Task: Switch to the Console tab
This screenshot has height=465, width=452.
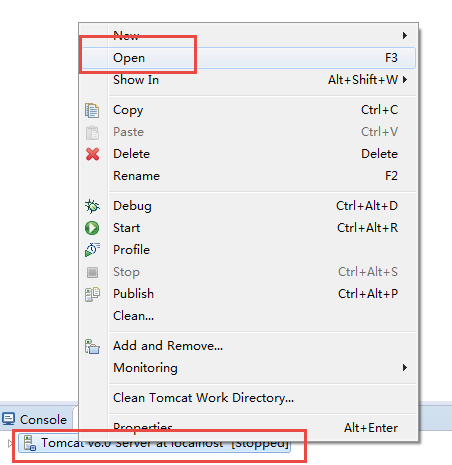Action: 35,419
